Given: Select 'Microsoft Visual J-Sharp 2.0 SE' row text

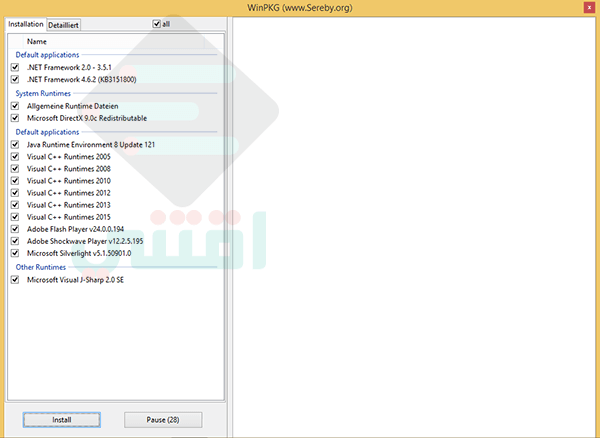Looking at the screenshot, I should 75,280.
